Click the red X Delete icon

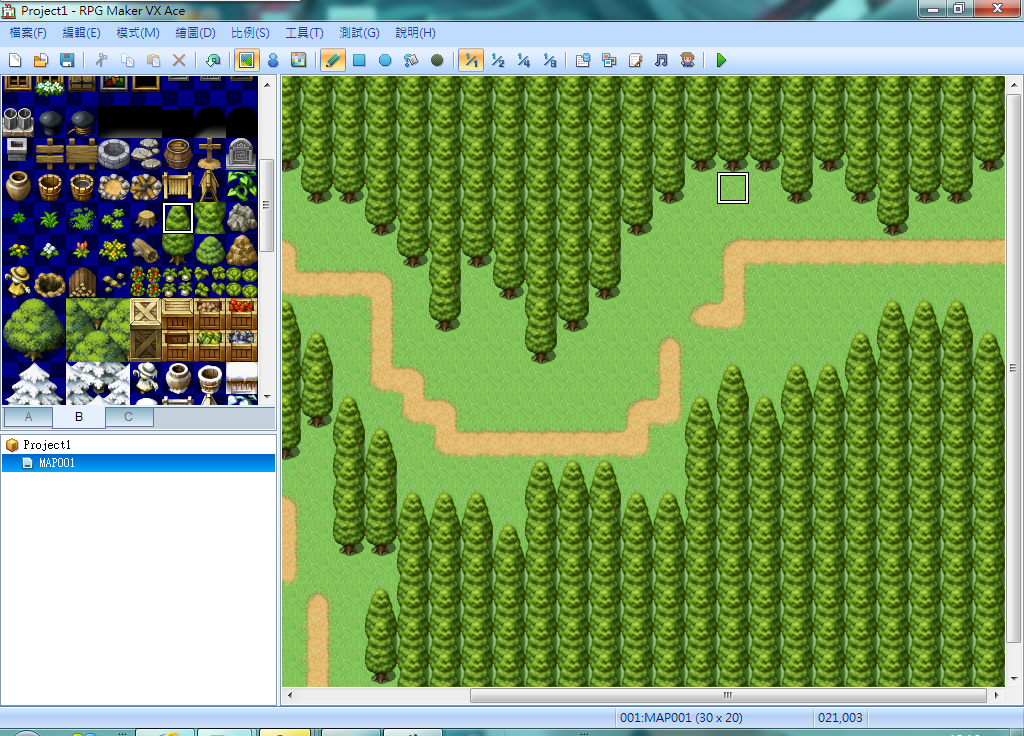click(x=179, y=61)
